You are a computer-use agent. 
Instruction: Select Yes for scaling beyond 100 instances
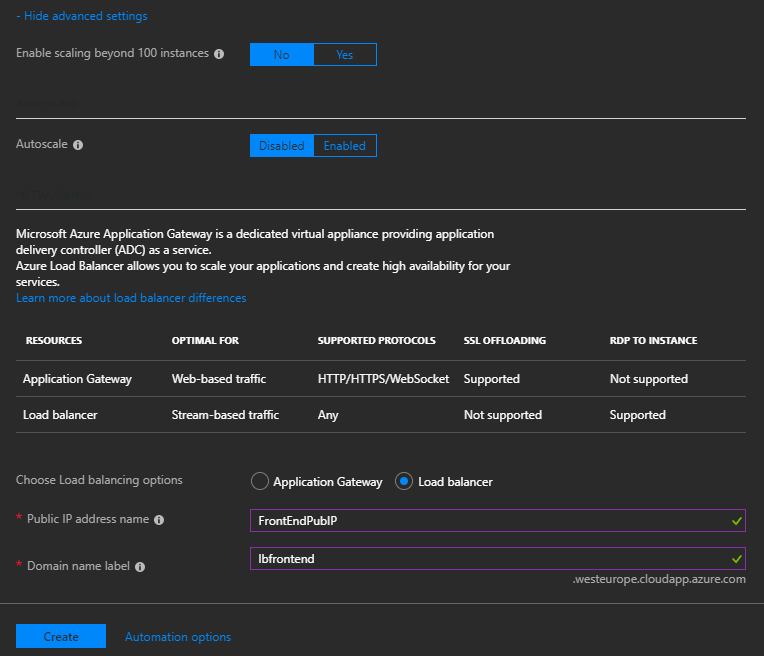345,55
